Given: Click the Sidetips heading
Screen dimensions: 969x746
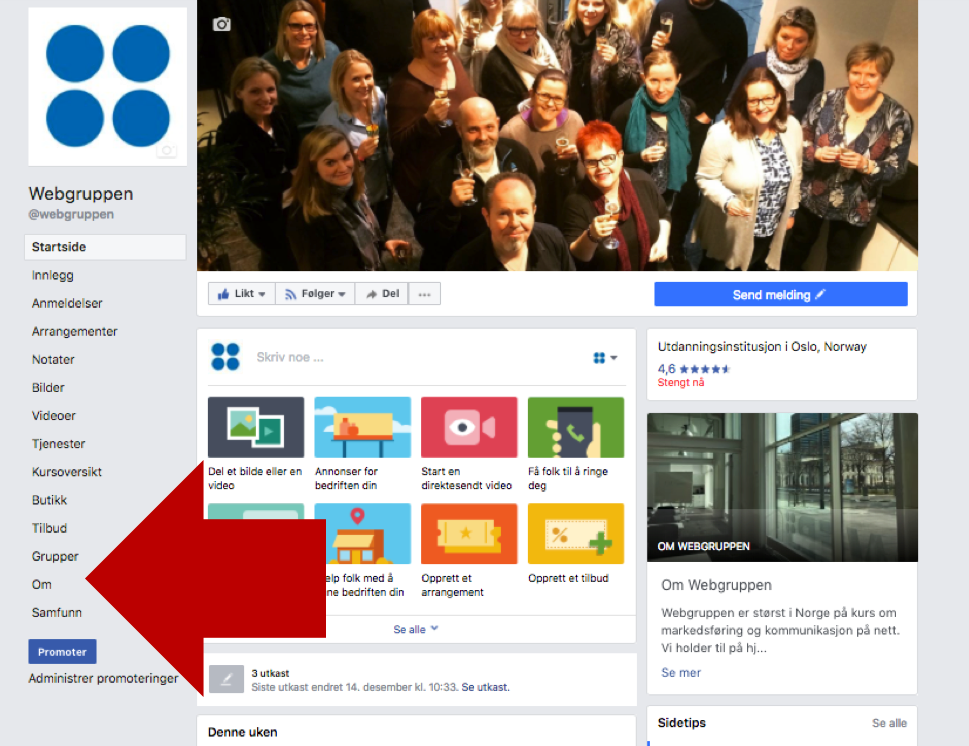Looking at the screenshot, I should tap(682, 723).
